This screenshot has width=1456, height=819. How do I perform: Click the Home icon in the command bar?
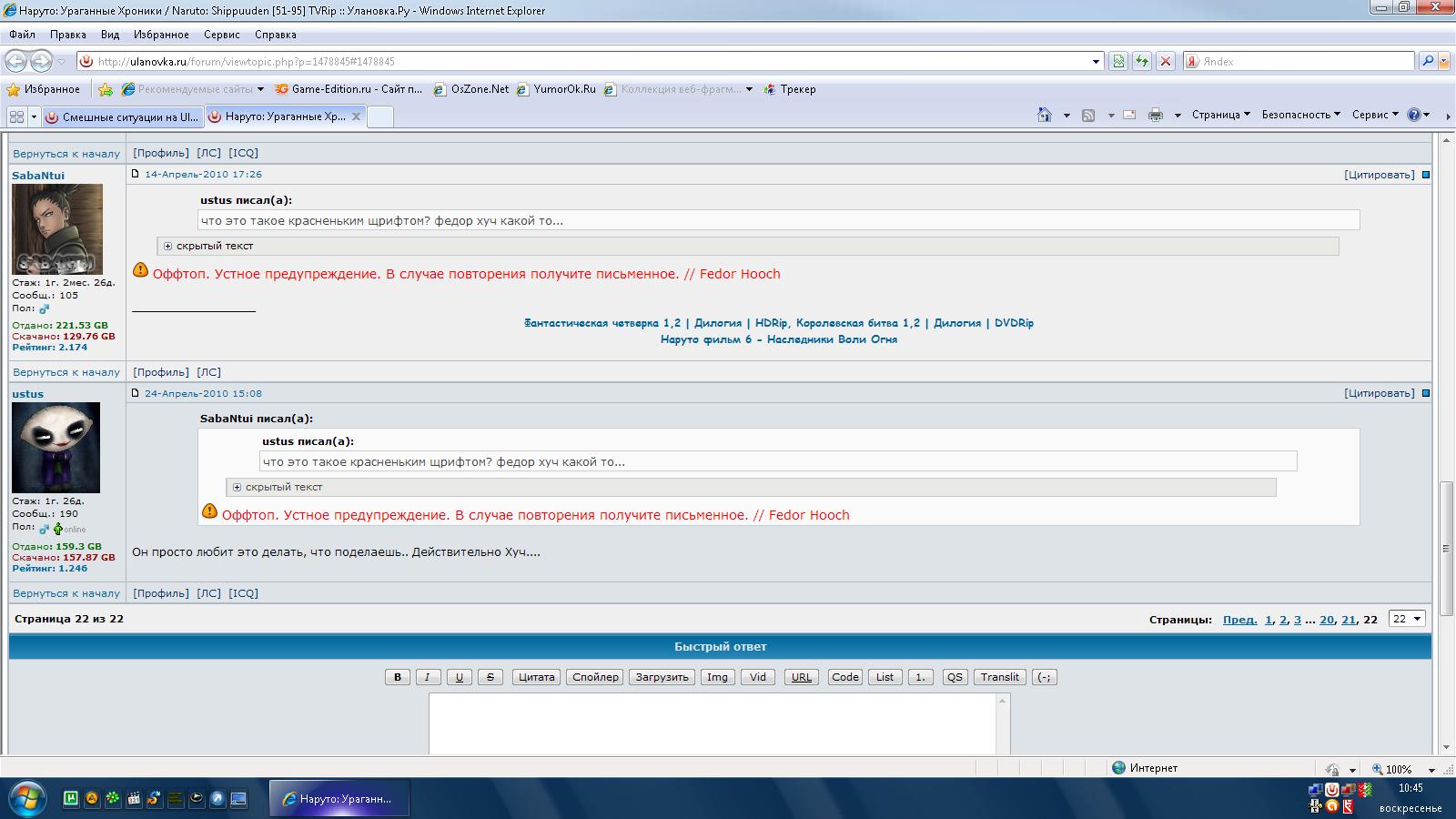tap(1045, 115)
